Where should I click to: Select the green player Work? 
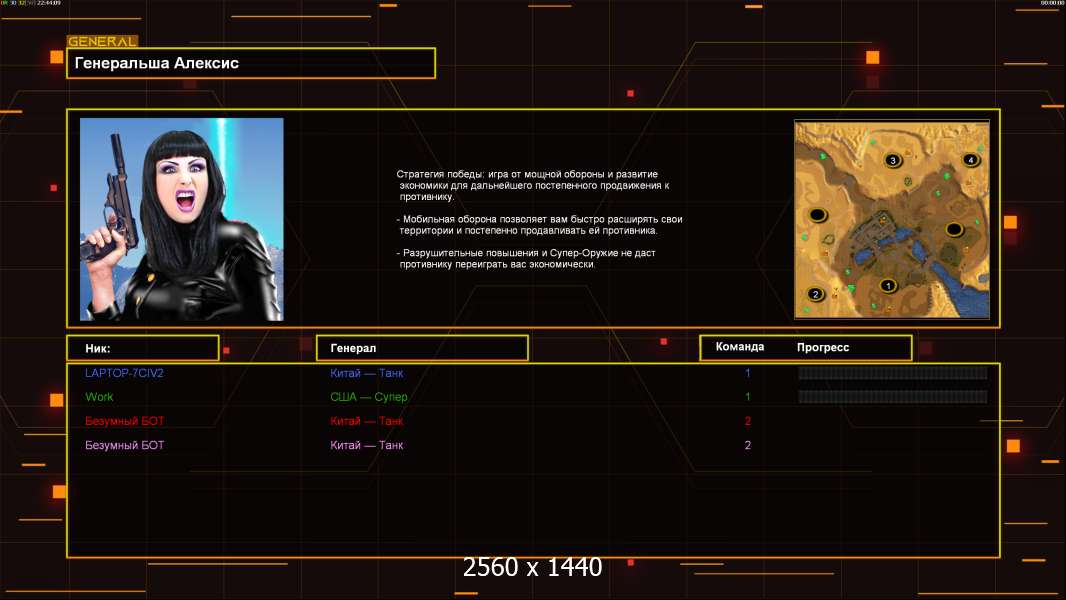point(99,397)
